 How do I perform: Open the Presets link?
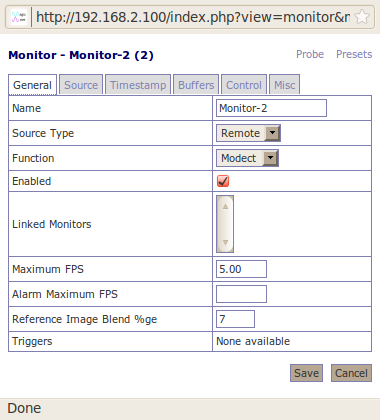tap(354, 54)
